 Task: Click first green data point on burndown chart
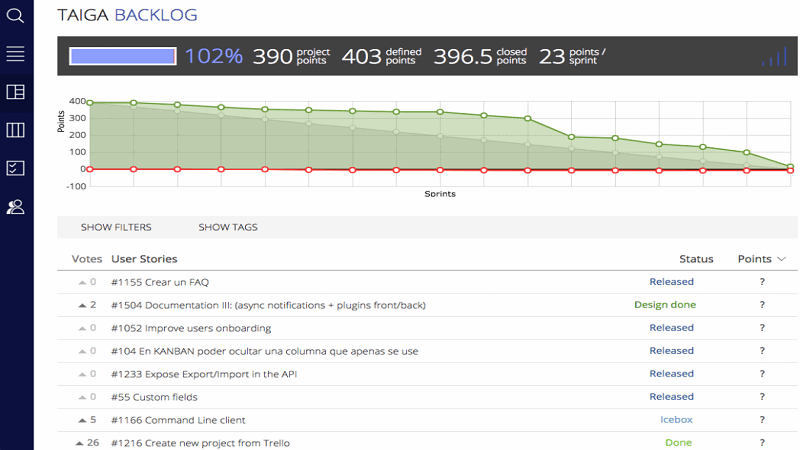pyautogui.click(x=90, y=103)
